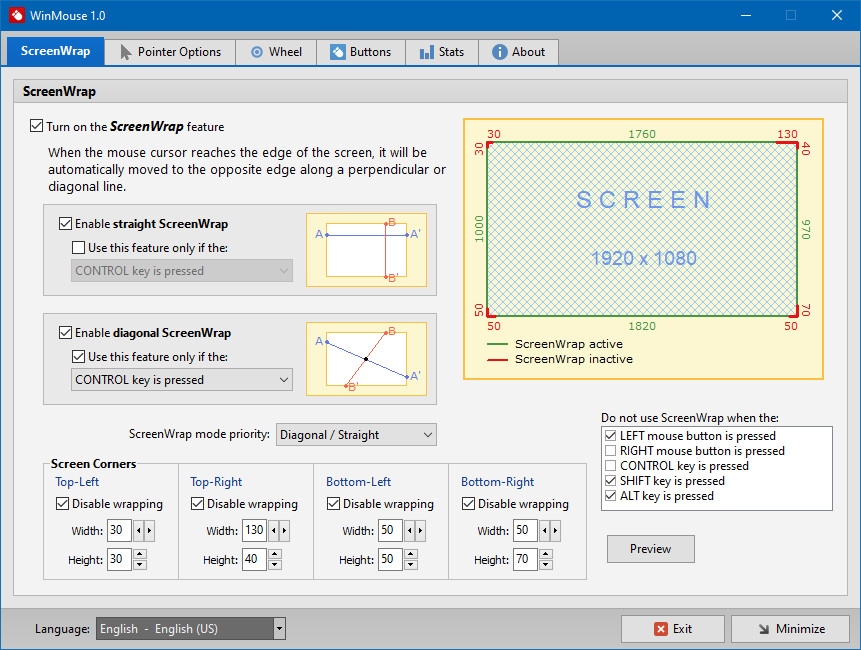Click the Pointer Options arrow cursor icon
The width and height of the screenshot is (861, 650).
[126, 52]
